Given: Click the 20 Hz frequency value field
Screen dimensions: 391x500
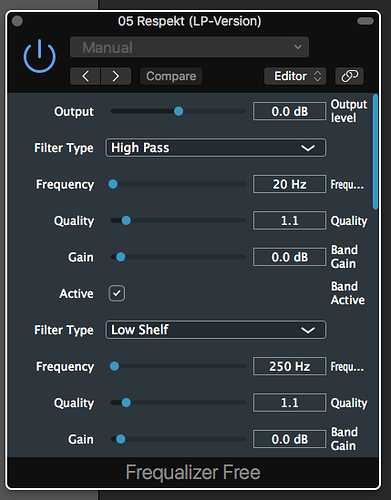Looking at the screenshot, I should point(289,184).
